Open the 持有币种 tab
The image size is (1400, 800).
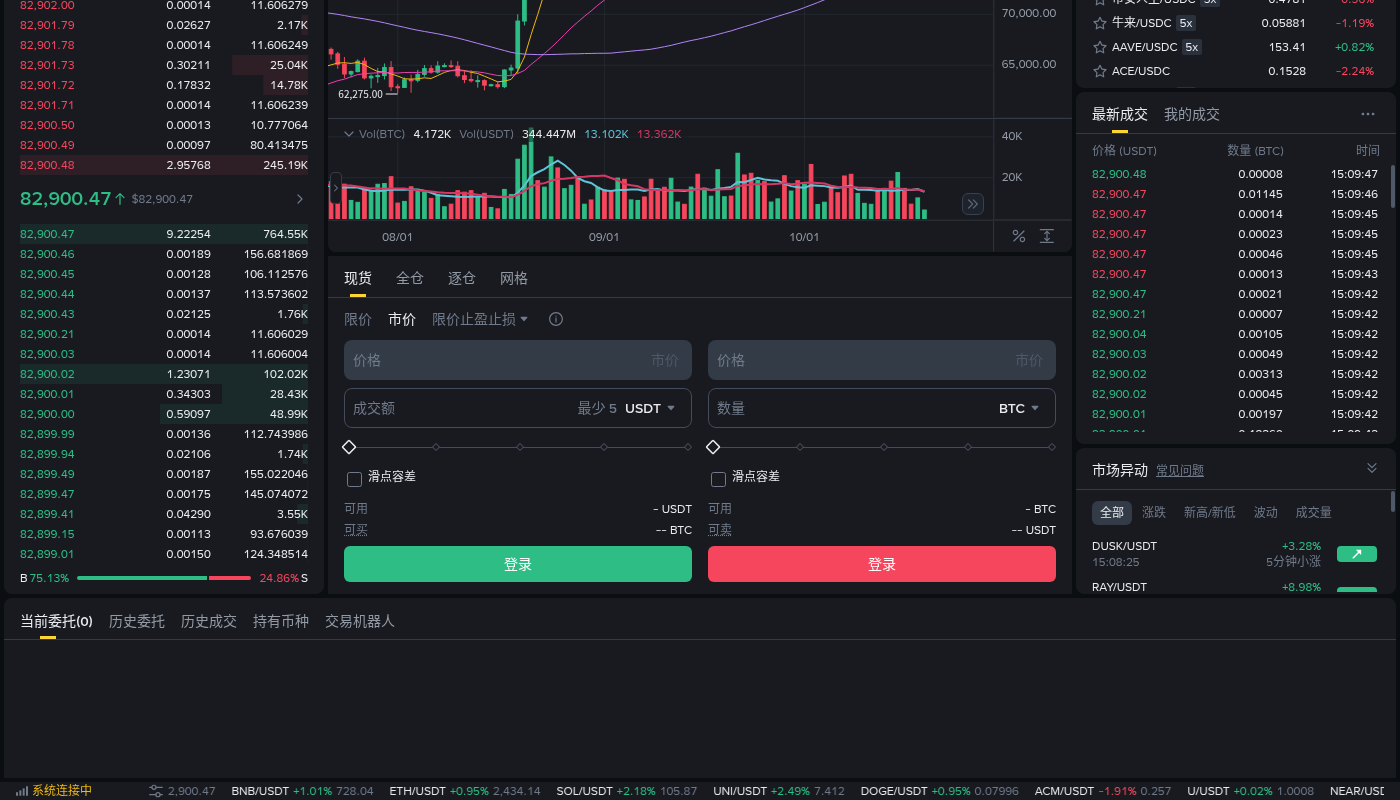tap(281, 621)
